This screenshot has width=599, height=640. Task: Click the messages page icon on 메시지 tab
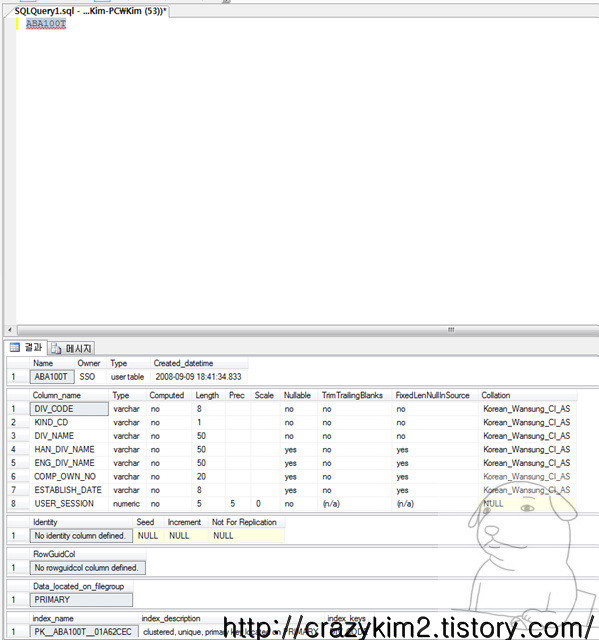point(56,349)
